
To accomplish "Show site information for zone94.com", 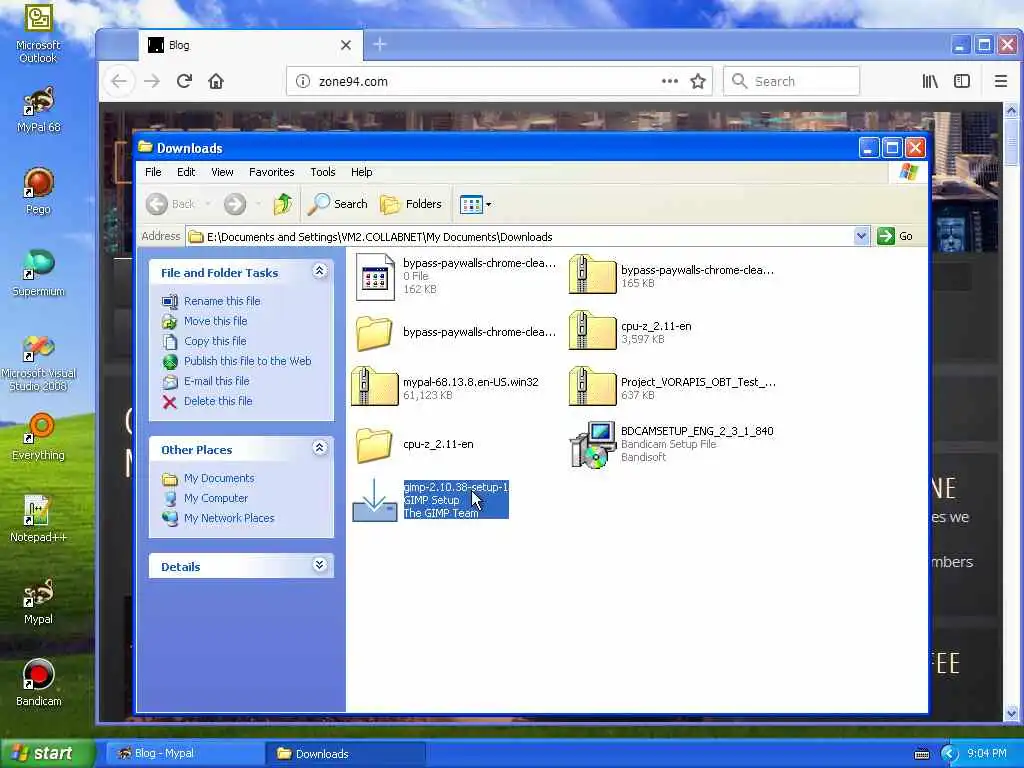I will point(302,81).
